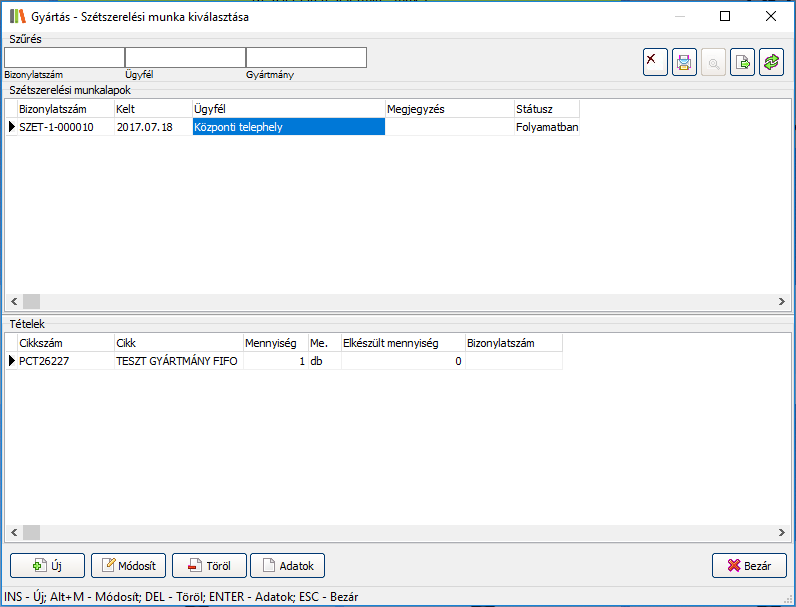Maximize the Gyártás window

pyautogui.click(x=725, y=16)
